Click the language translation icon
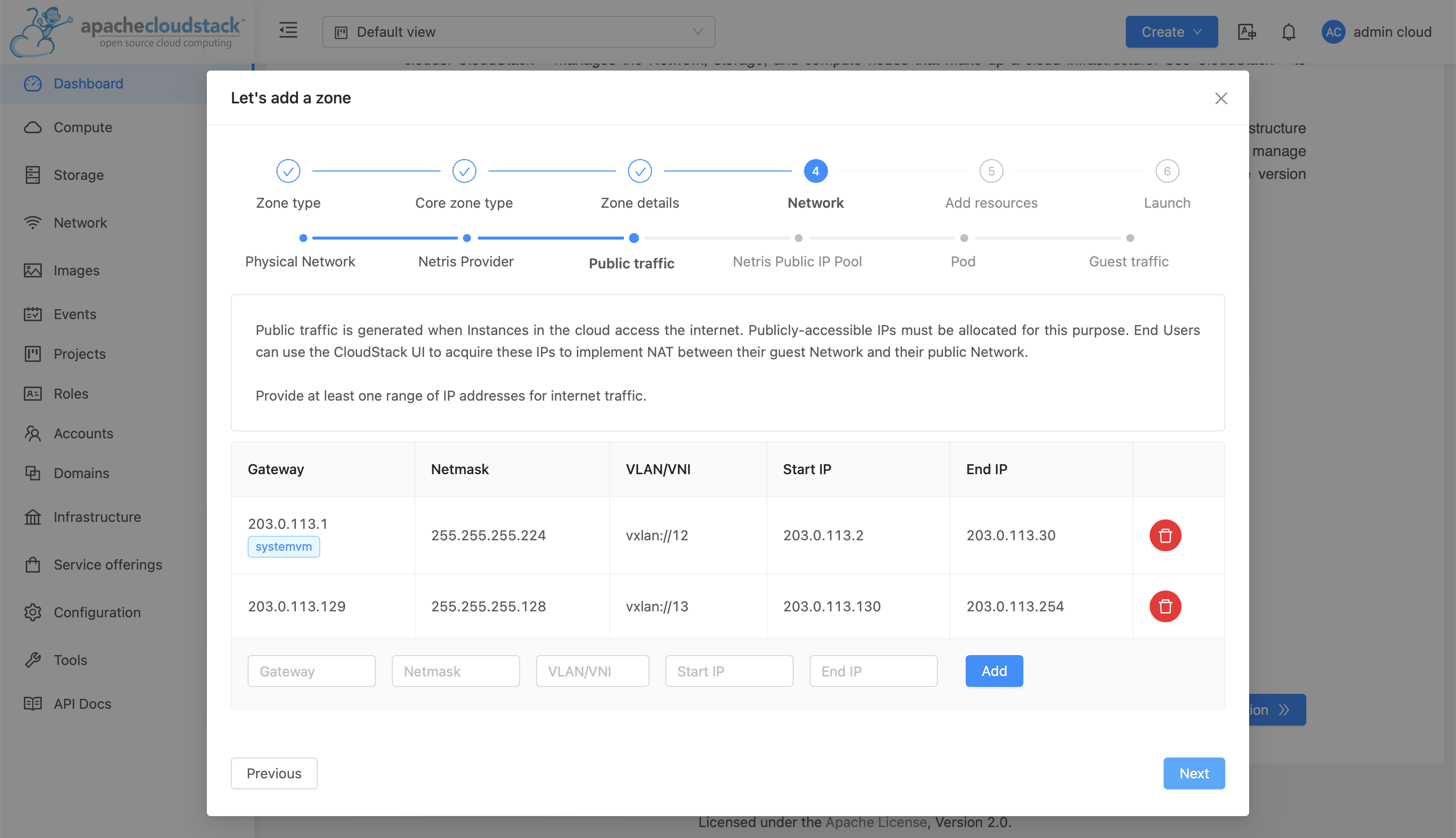1456x838 pixels. [x=1247, y=32]
